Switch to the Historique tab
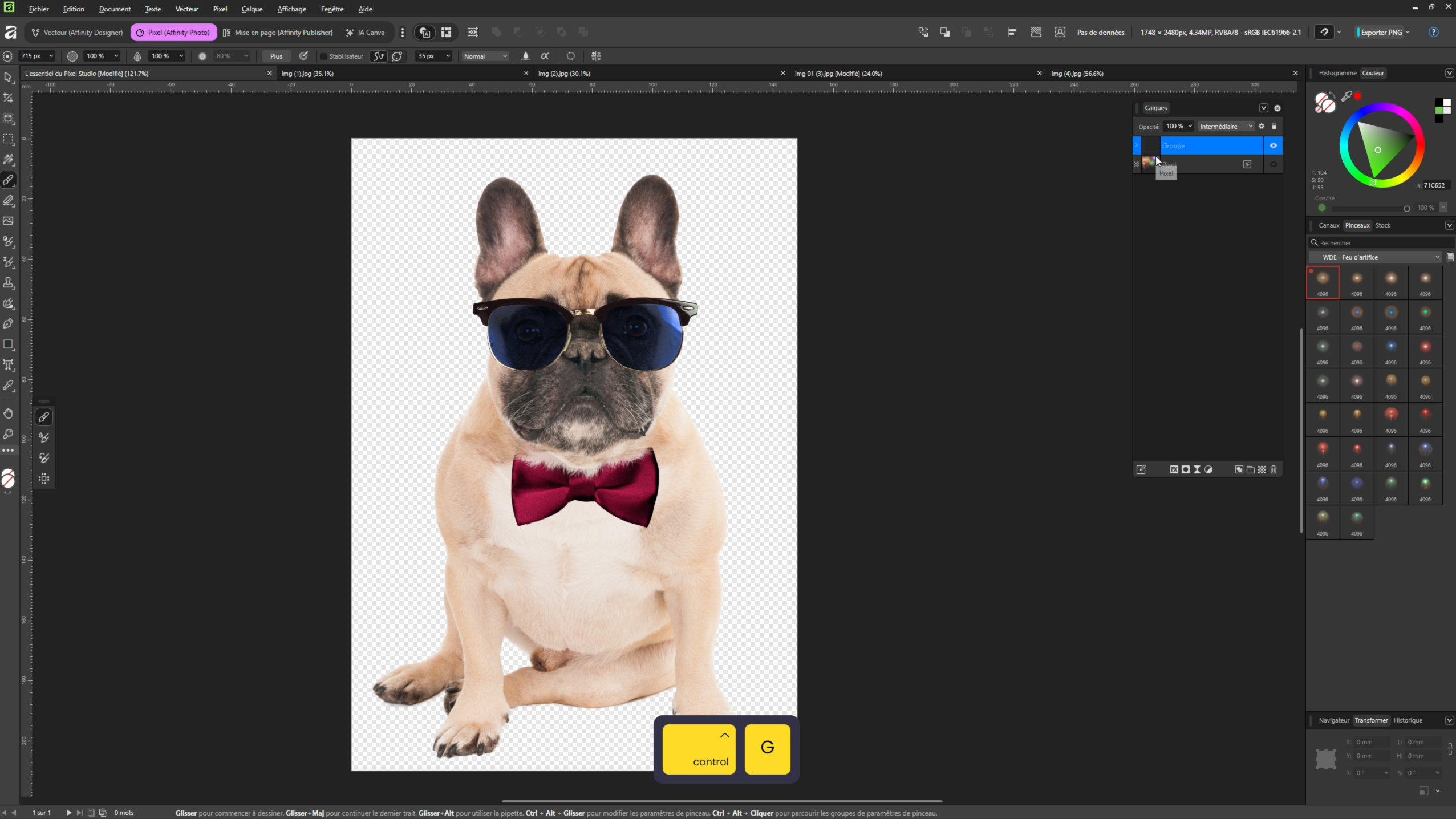The image size is (1456, 819). [1408, 720]
